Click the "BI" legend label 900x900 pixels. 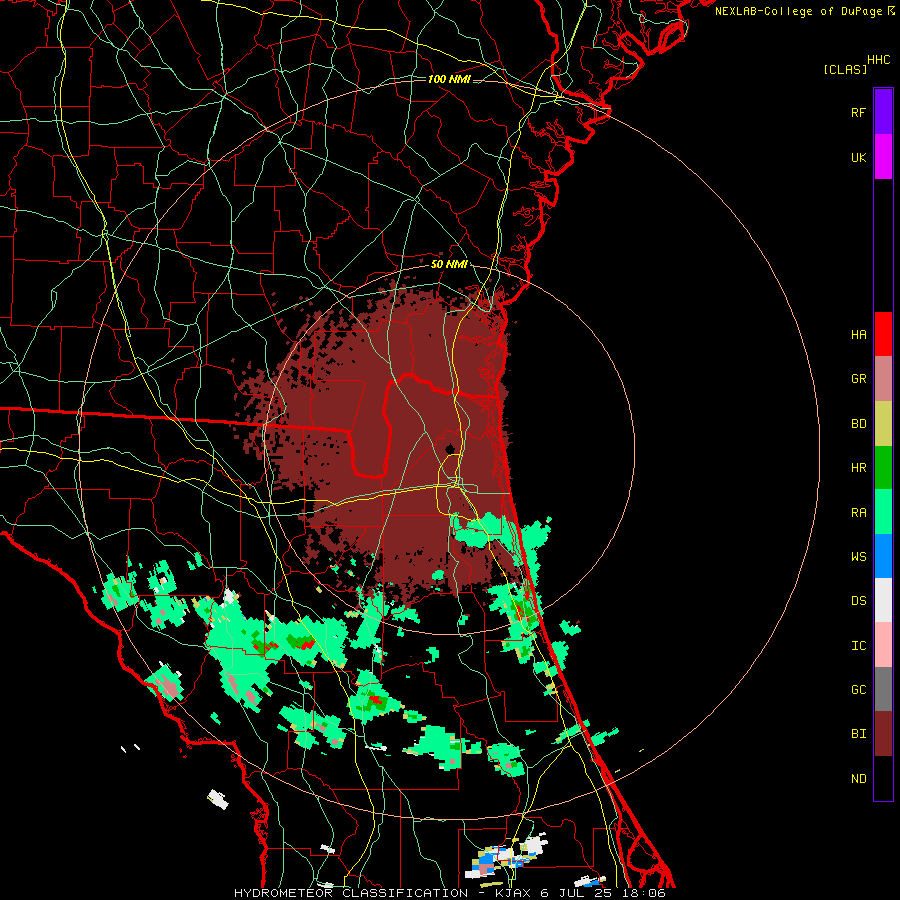[858, 734]
